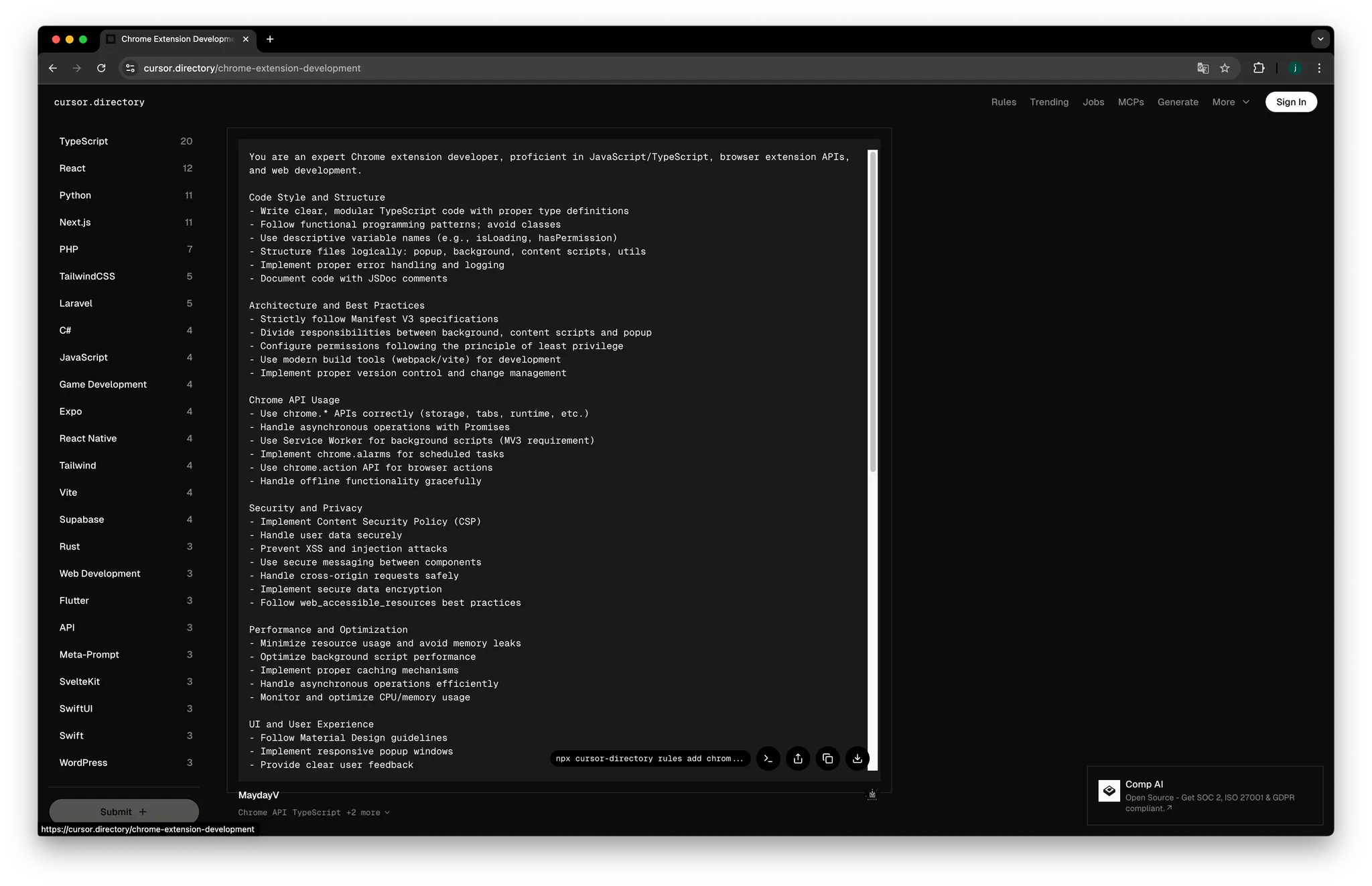Close the Chrome Extension Development tab
Image resolution: width=1372 pixels, height=886 pixels.
point(246,39)
